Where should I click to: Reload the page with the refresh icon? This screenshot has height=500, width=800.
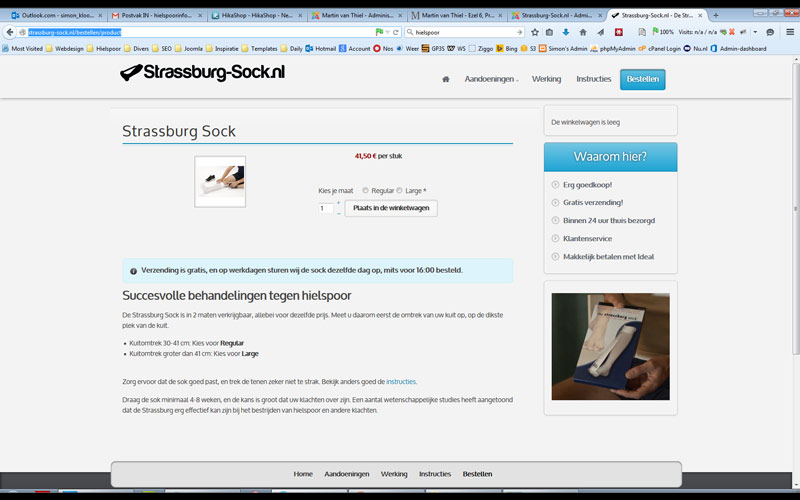pyautogui.click(x=395, y=32)
